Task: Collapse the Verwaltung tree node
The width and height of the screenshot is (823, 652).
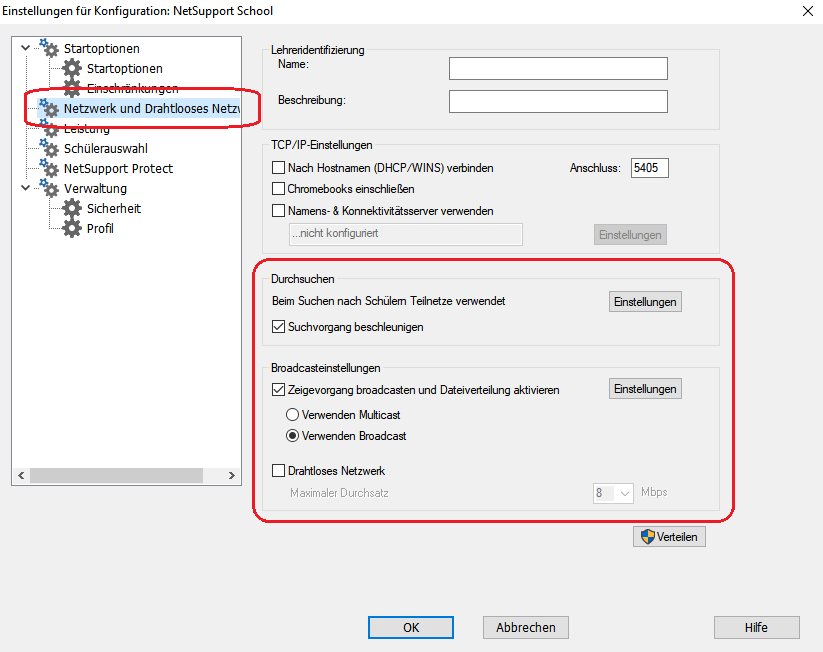Action: (x=25, y=188)
